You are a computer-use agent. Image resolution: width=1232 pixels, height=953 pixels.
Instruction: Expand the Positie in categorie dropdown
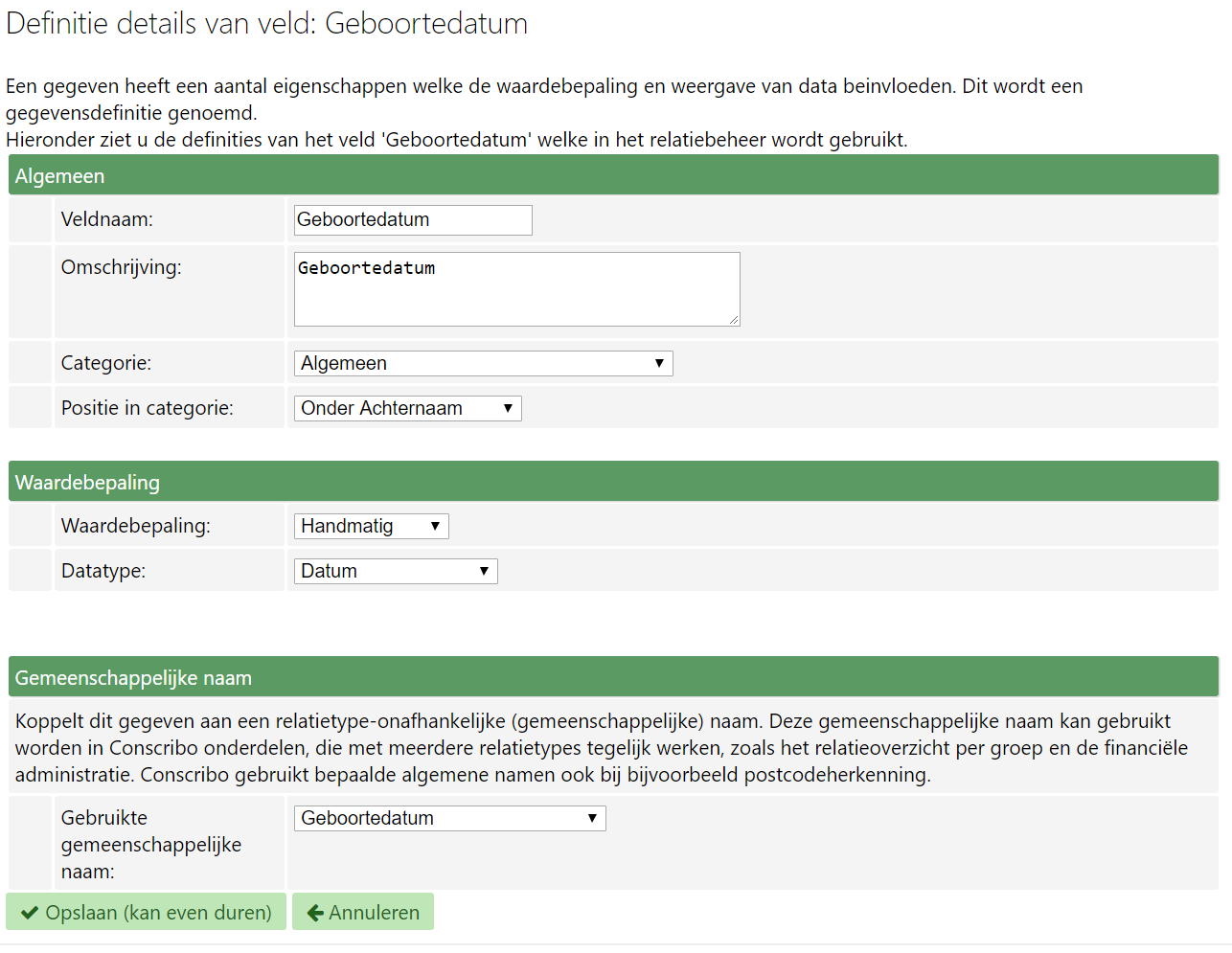(407, 409)
